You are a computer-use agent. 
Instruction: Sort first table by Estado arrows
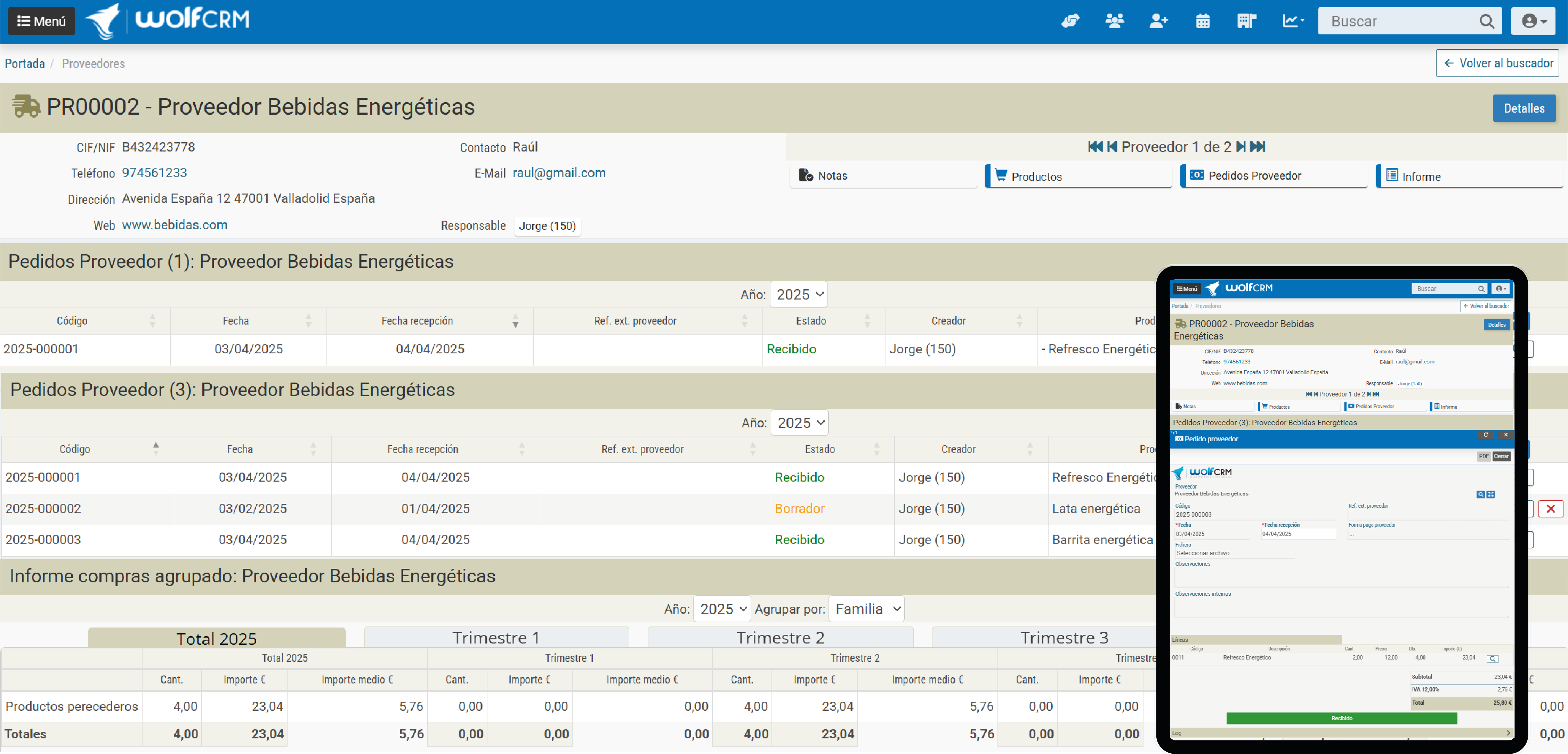pyautogui.click(x=867, y=321)
